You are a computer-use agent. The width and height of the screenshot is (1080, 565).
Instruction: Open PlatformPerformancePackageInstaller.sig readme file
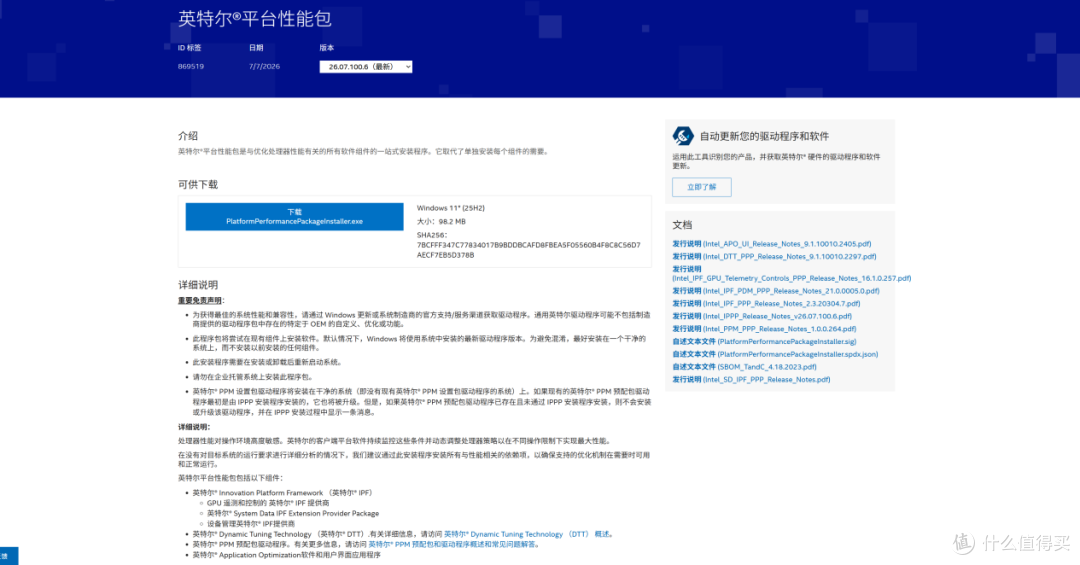[764, 341]
